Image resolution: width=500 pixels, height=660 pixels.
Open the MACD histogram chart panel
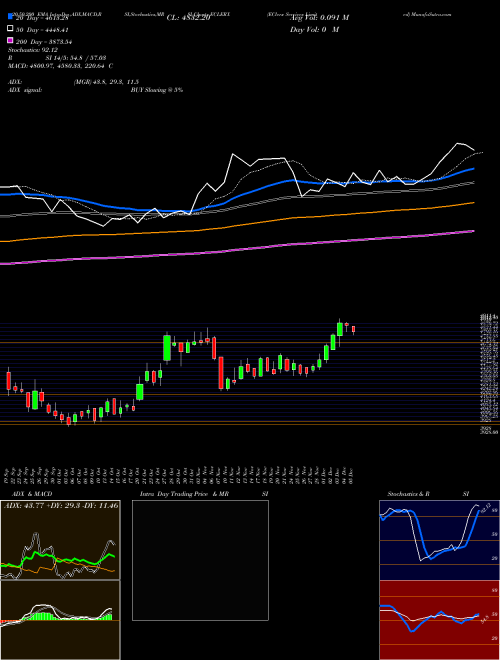(60, 620)
